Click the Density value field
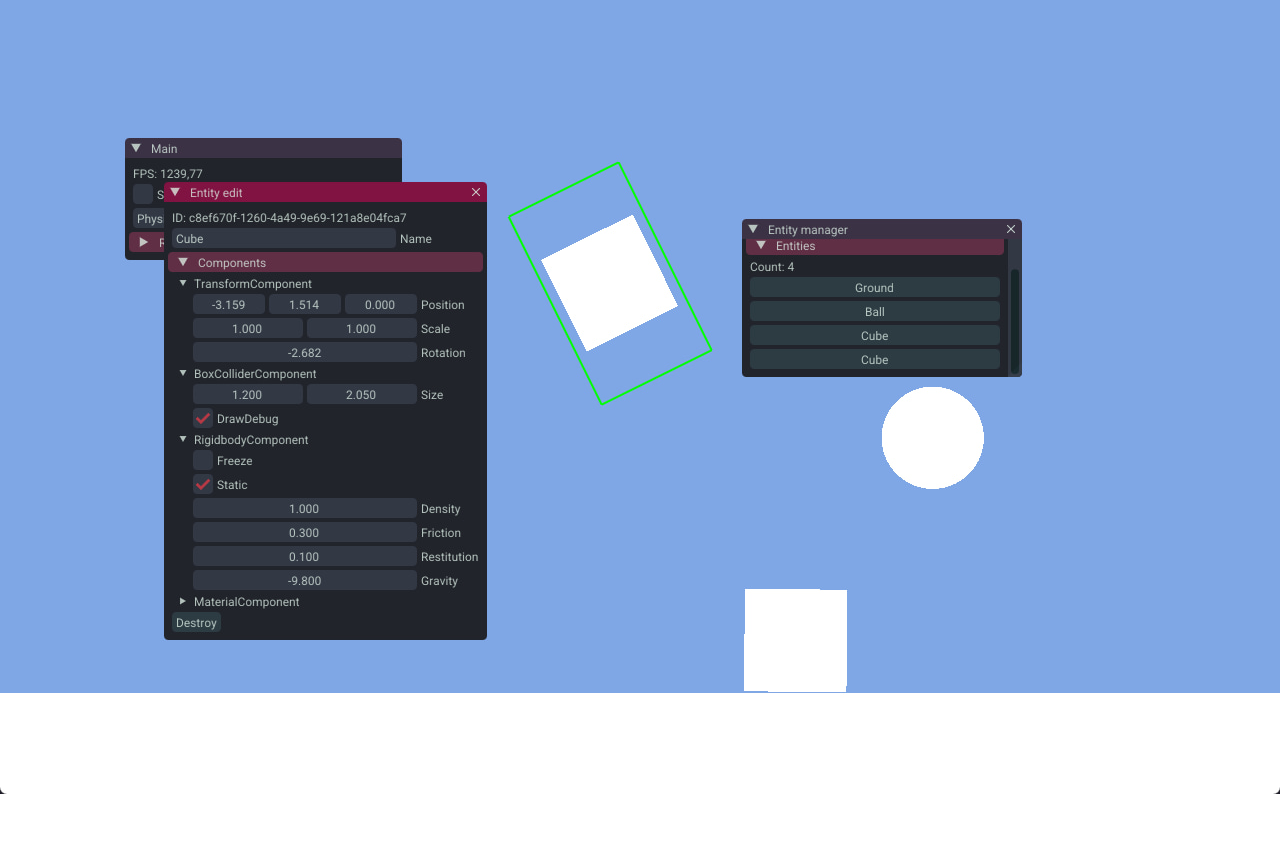1280x850 pixels. coord(305,508)
